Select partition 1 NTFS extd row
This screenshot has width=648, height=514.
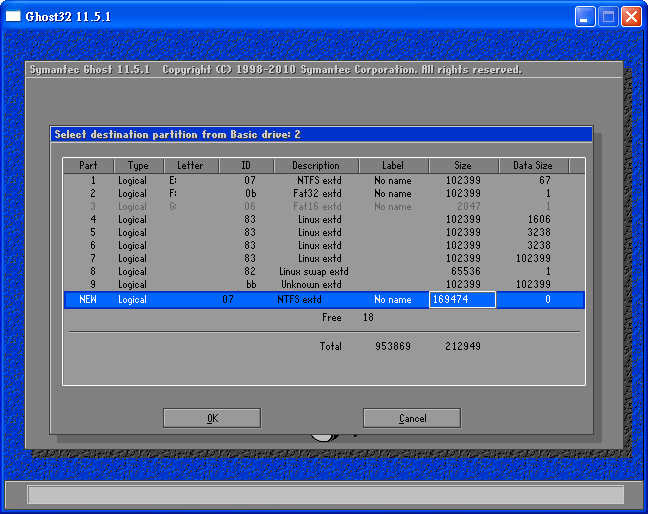click(324, 181)
